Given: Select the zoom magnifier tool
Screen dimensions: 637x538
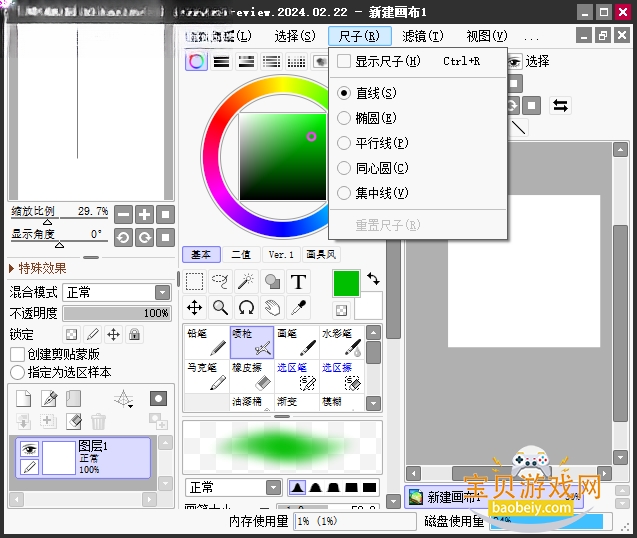Looking at the screenshot, I should (220, 308).
